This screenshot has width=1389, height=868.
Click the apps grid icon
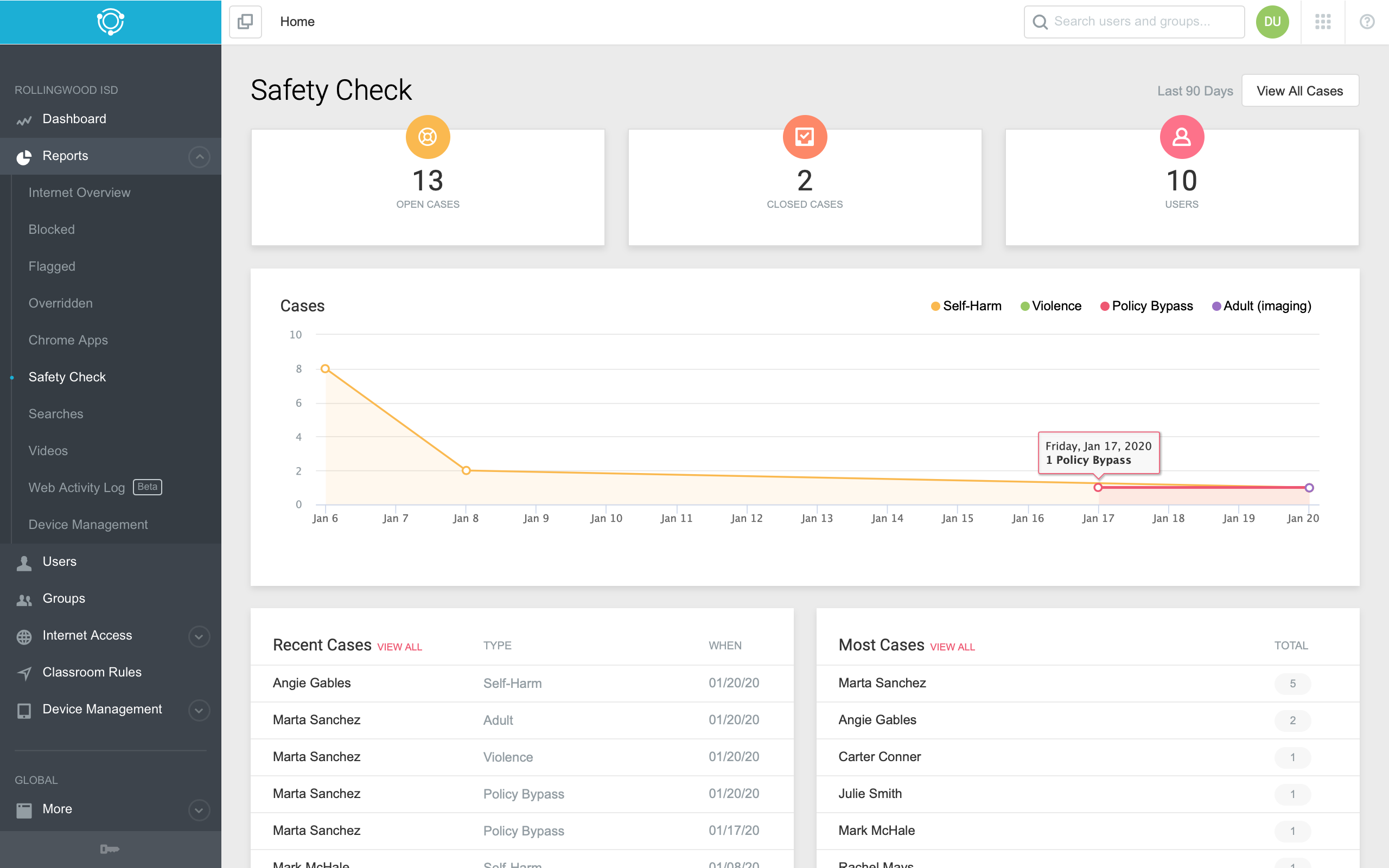click(x=1322, y=22)
